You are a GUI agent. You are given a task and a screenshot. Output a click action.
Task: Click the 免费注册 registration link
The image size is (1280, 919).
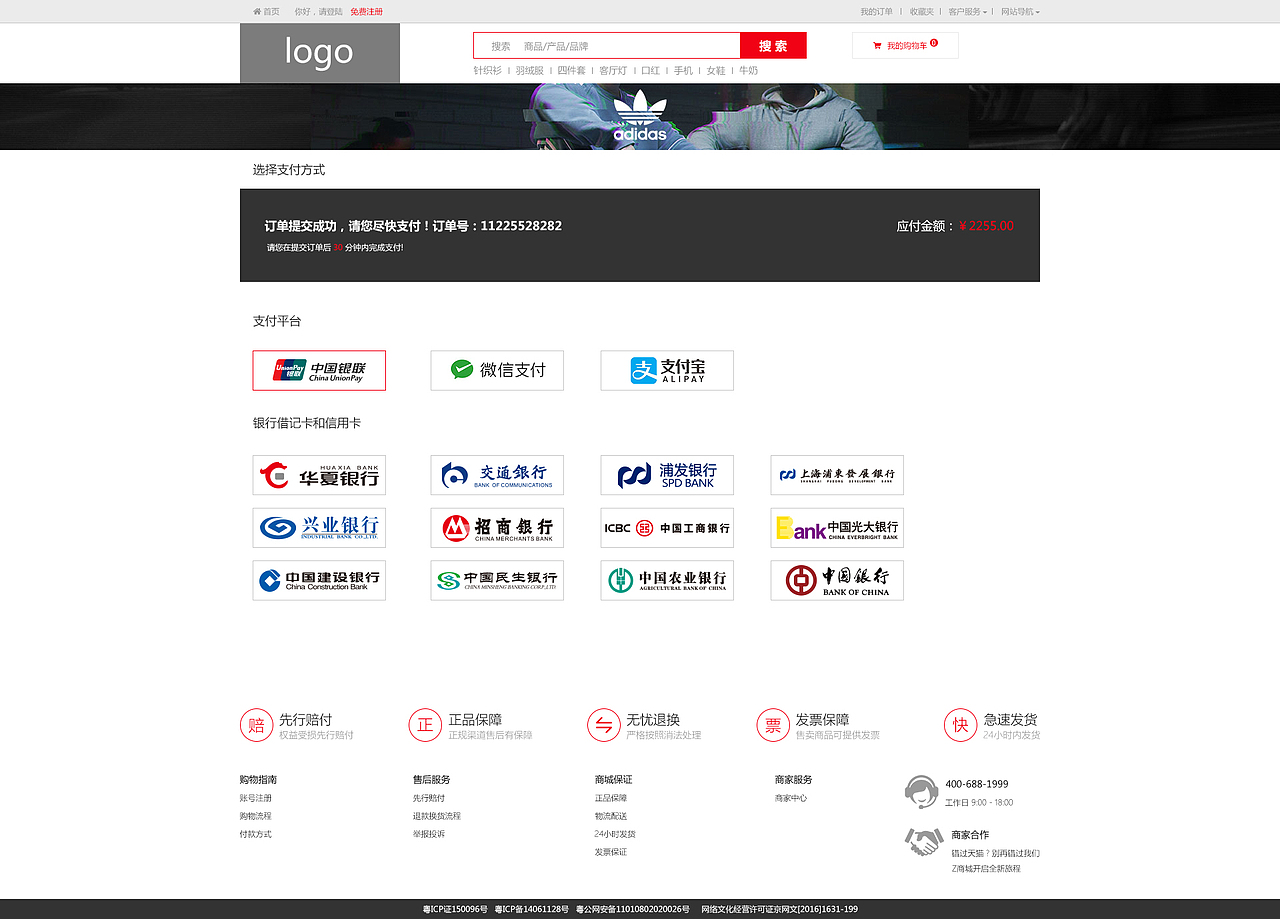coord(366,11)
